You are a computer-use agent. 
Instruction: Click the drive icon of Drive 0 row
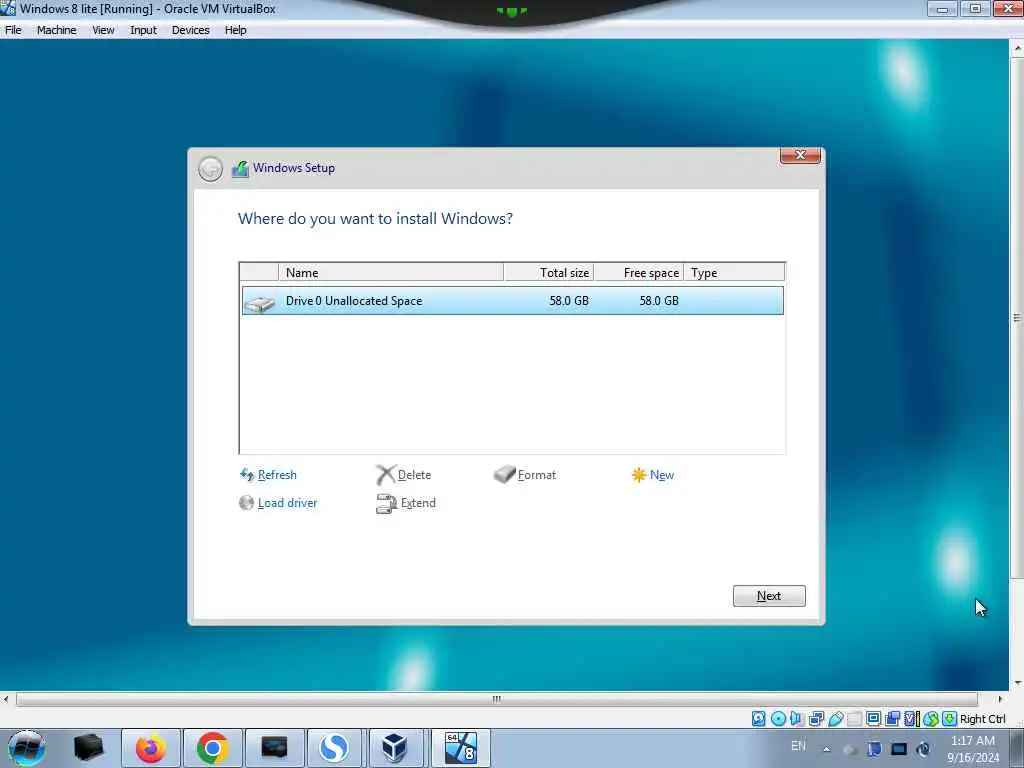[260, 302]
